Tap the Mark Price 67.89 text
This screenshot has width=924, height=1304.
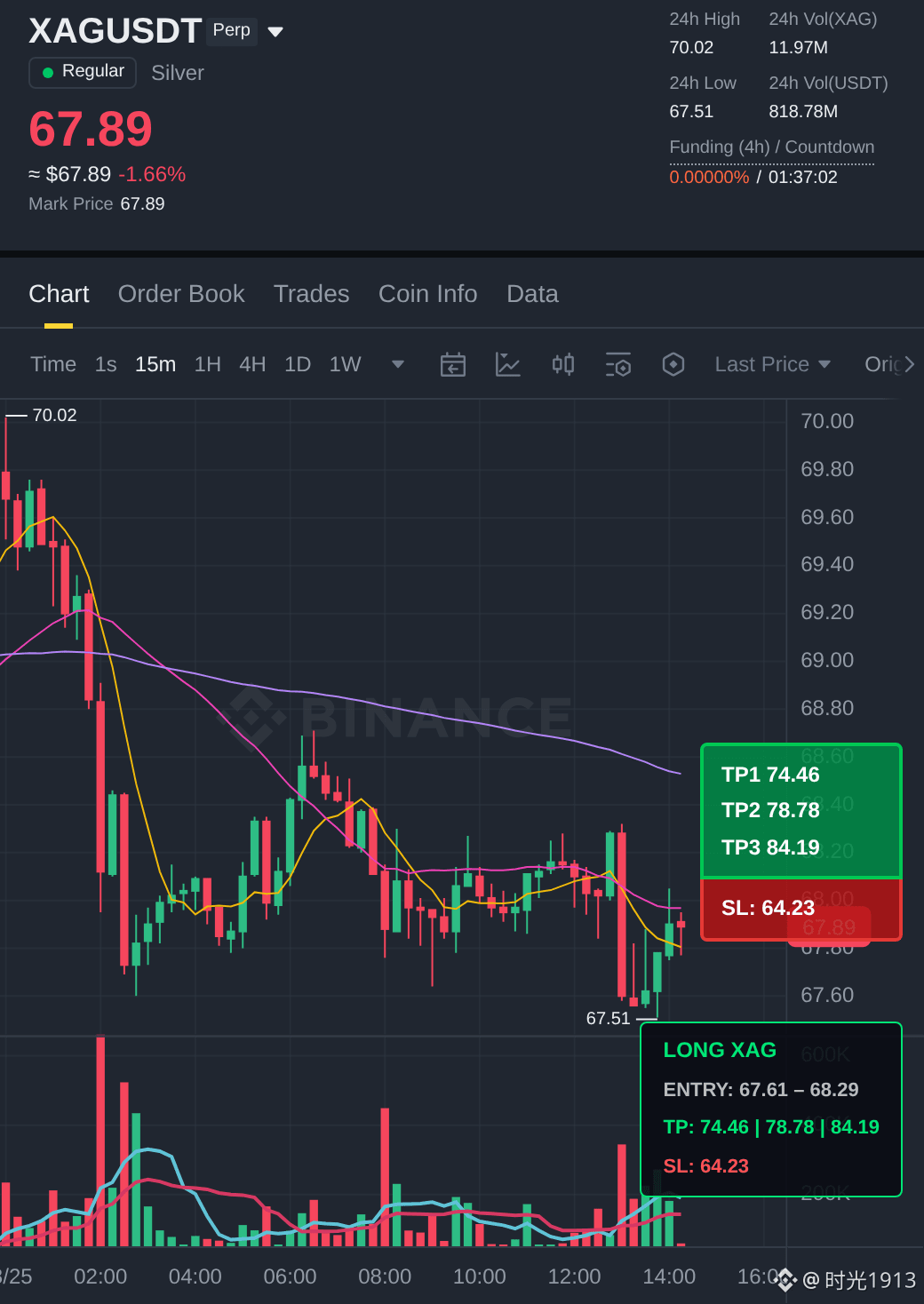[97, 203]
